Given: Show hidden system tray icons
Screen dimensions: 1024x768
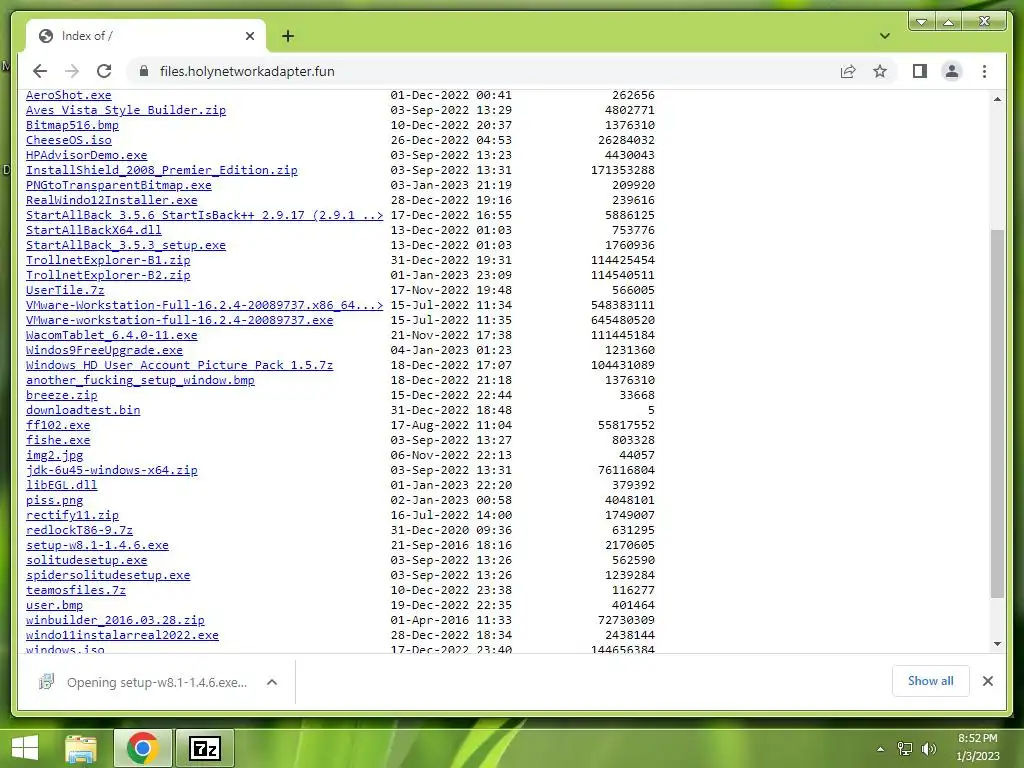Looking at the screenshot, I should tap(880, 749).
